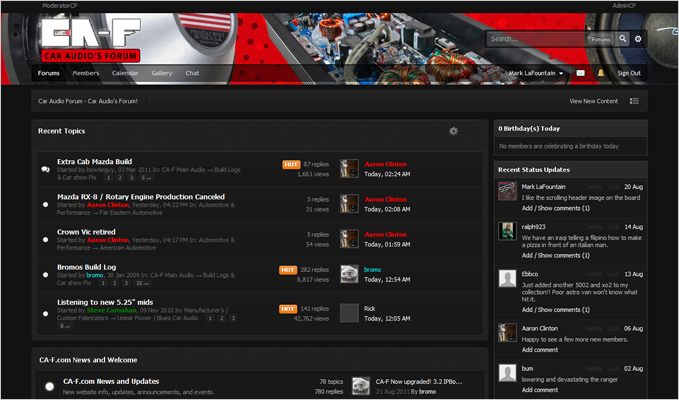Click the forum marker for CA-F.com News and Updates
The height and width of the screenshot is (400, 679).
(50, 386)
